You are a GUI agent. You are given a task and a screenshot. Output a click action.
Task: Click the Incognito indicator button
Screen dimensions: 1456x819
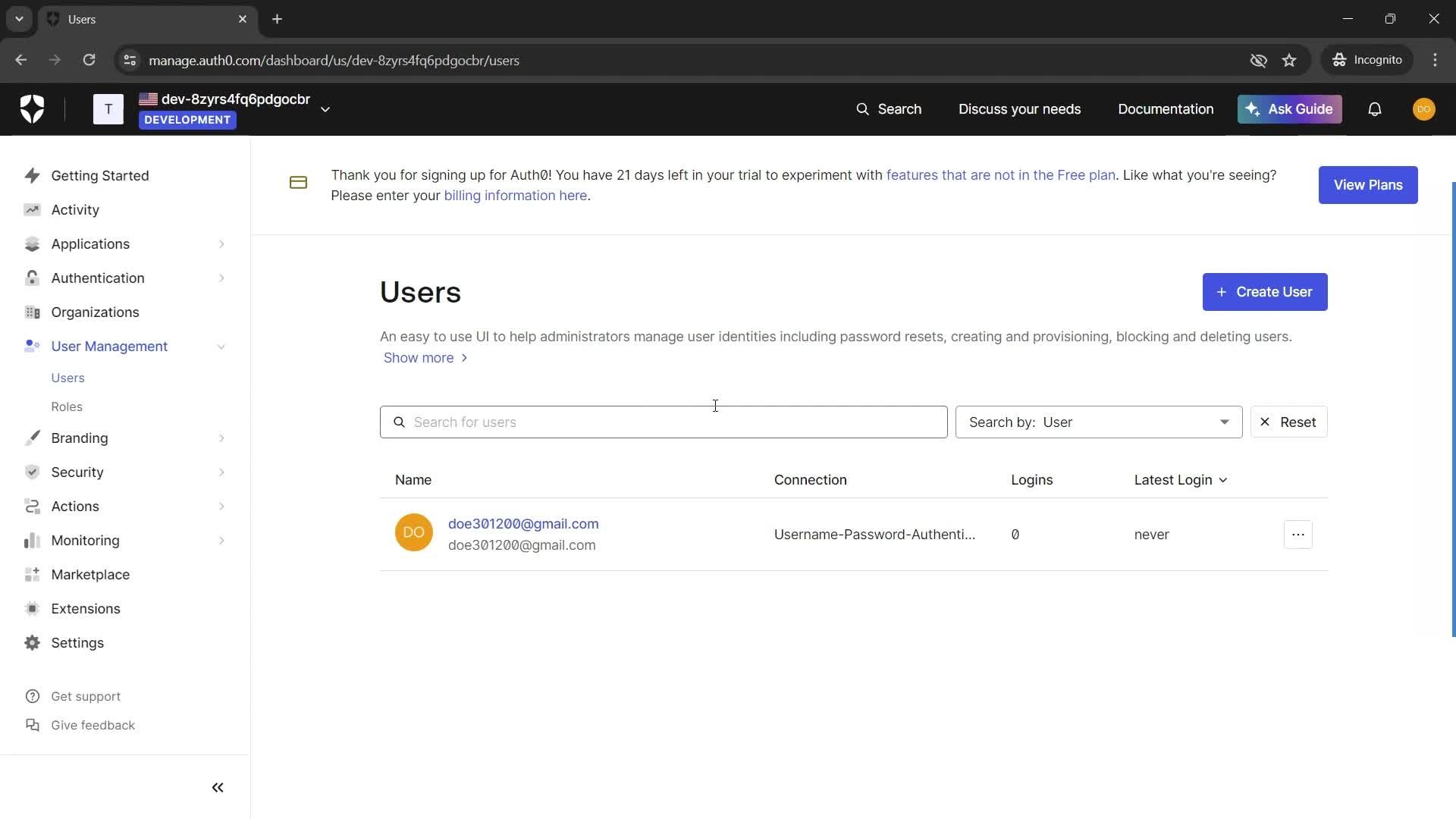(x=1367, y=60)
